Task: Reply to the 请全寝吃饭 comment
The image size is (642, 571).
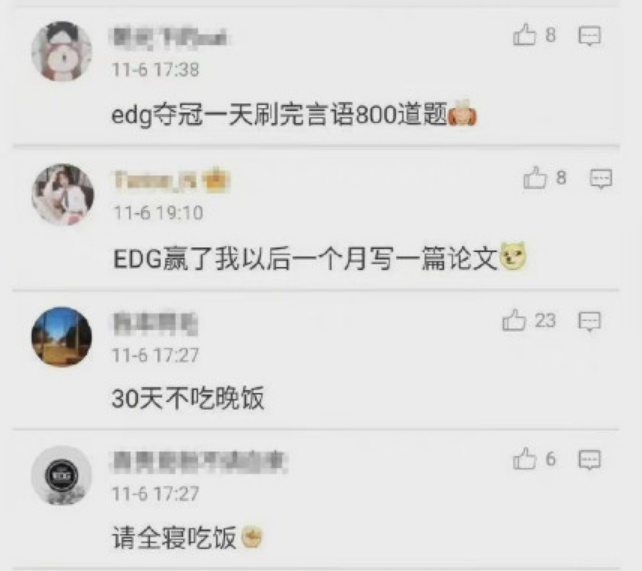Action: coord(590,460)
